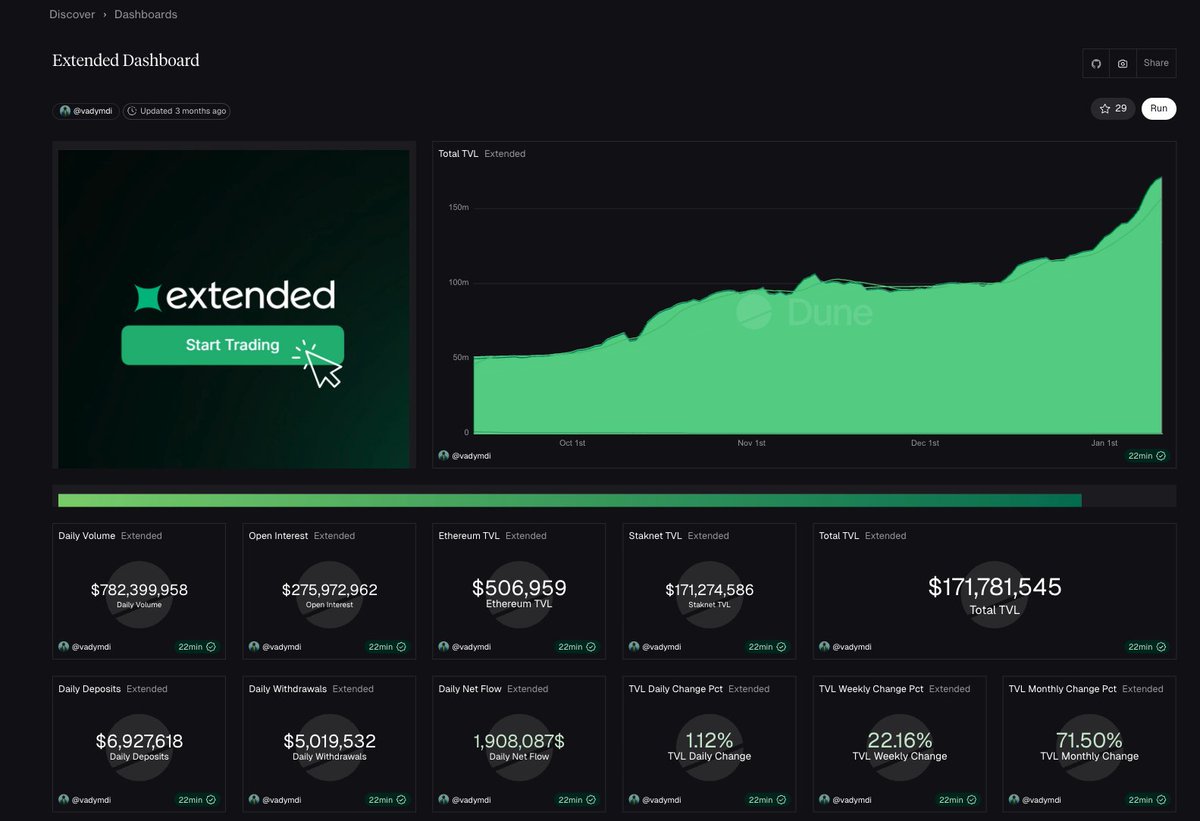Click the 22min badge on Ethereum TVL card
This screenshot has width=1200, height=821.
(x=577, y=647)
